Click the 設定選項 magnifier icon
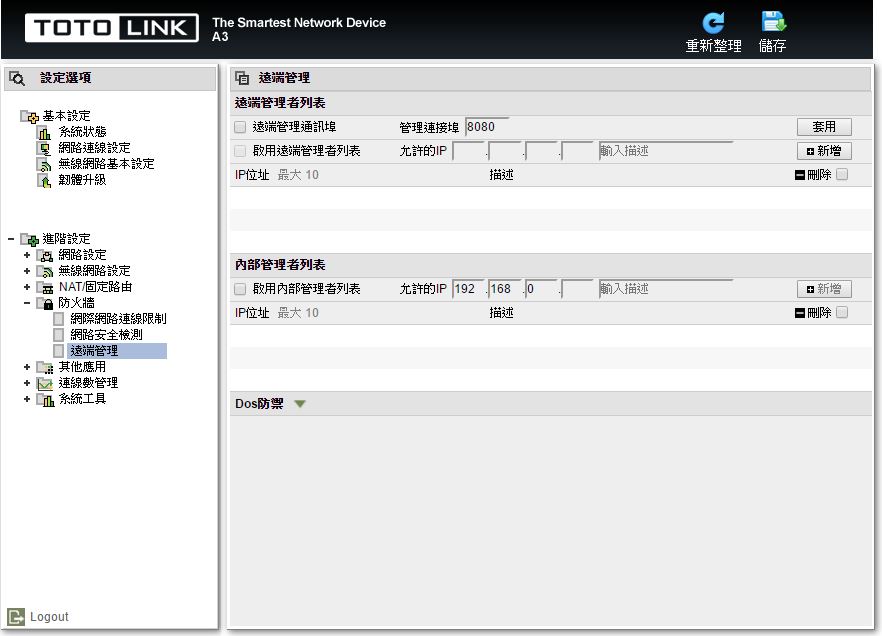Screen dimensions: 882x636 coord(17,78)
